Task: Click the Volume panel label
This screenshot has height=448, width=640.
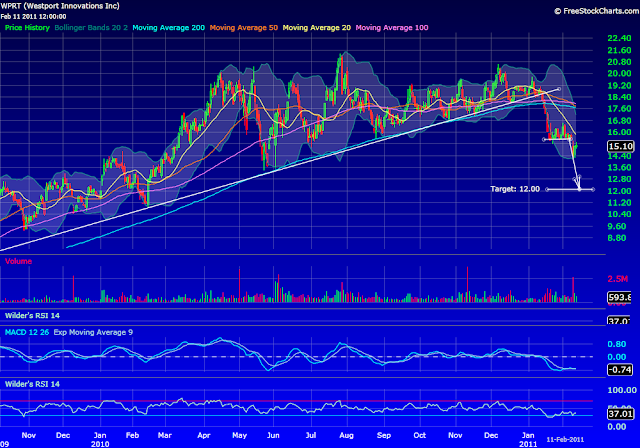Action: click(18, 261)
